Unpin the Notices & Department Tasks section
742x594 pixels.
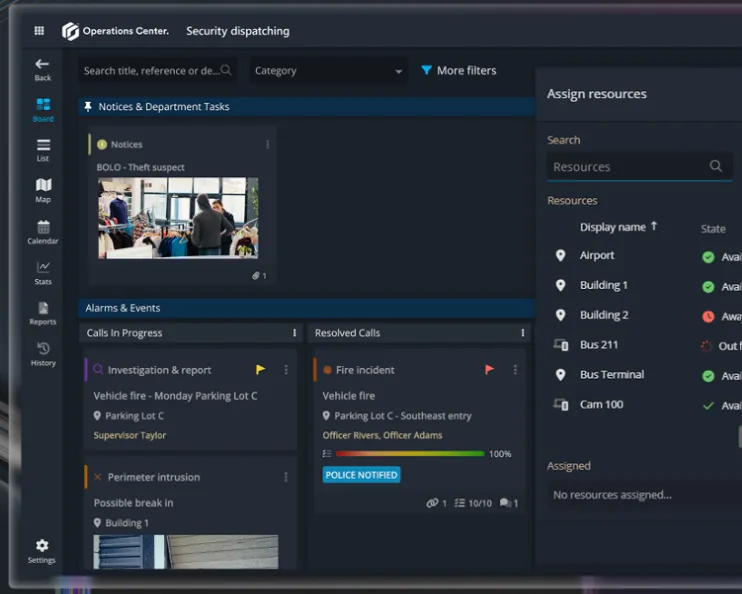88,107
